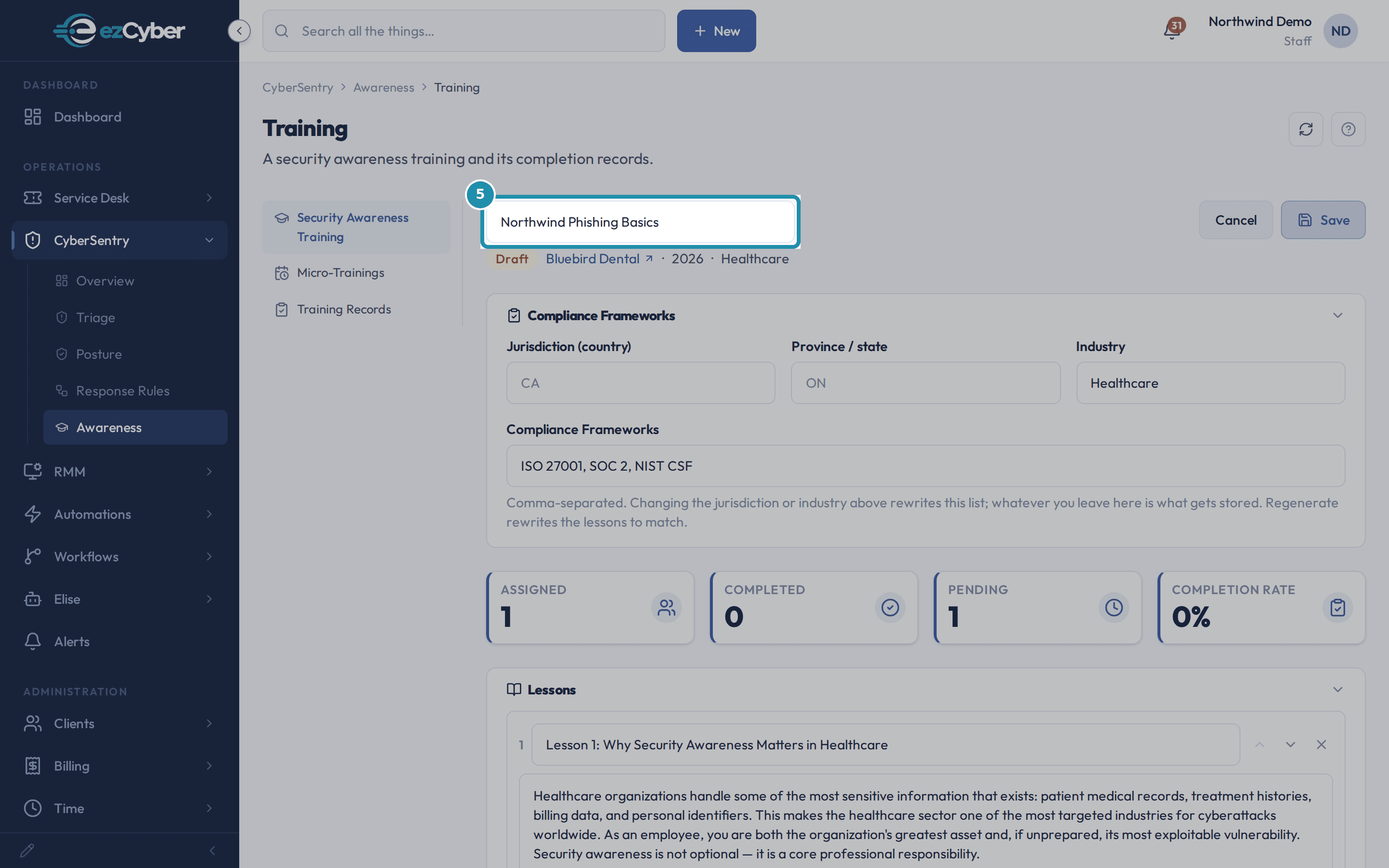Save the training
Screen dimensions: 1389x868
(1322, 220)
